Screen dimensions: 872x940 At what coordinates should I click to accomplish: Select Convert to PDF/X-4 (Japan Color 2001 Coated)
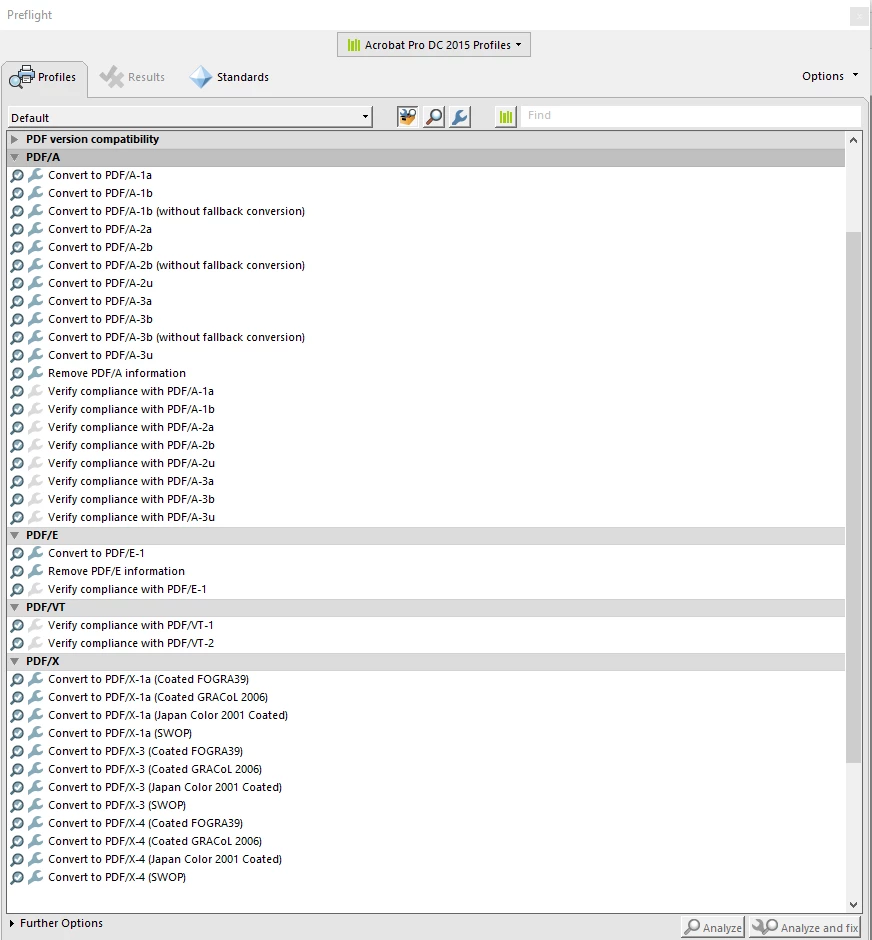(165, 858)
